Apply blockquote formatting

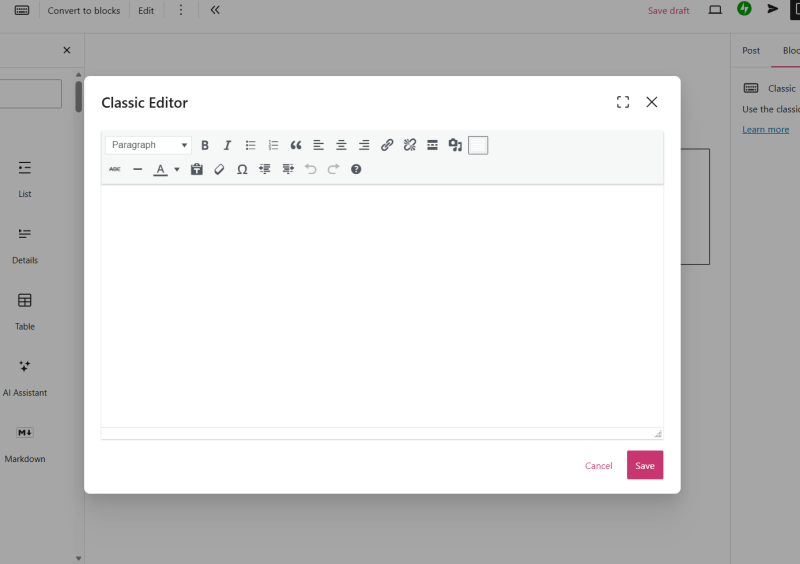(296, 145)
